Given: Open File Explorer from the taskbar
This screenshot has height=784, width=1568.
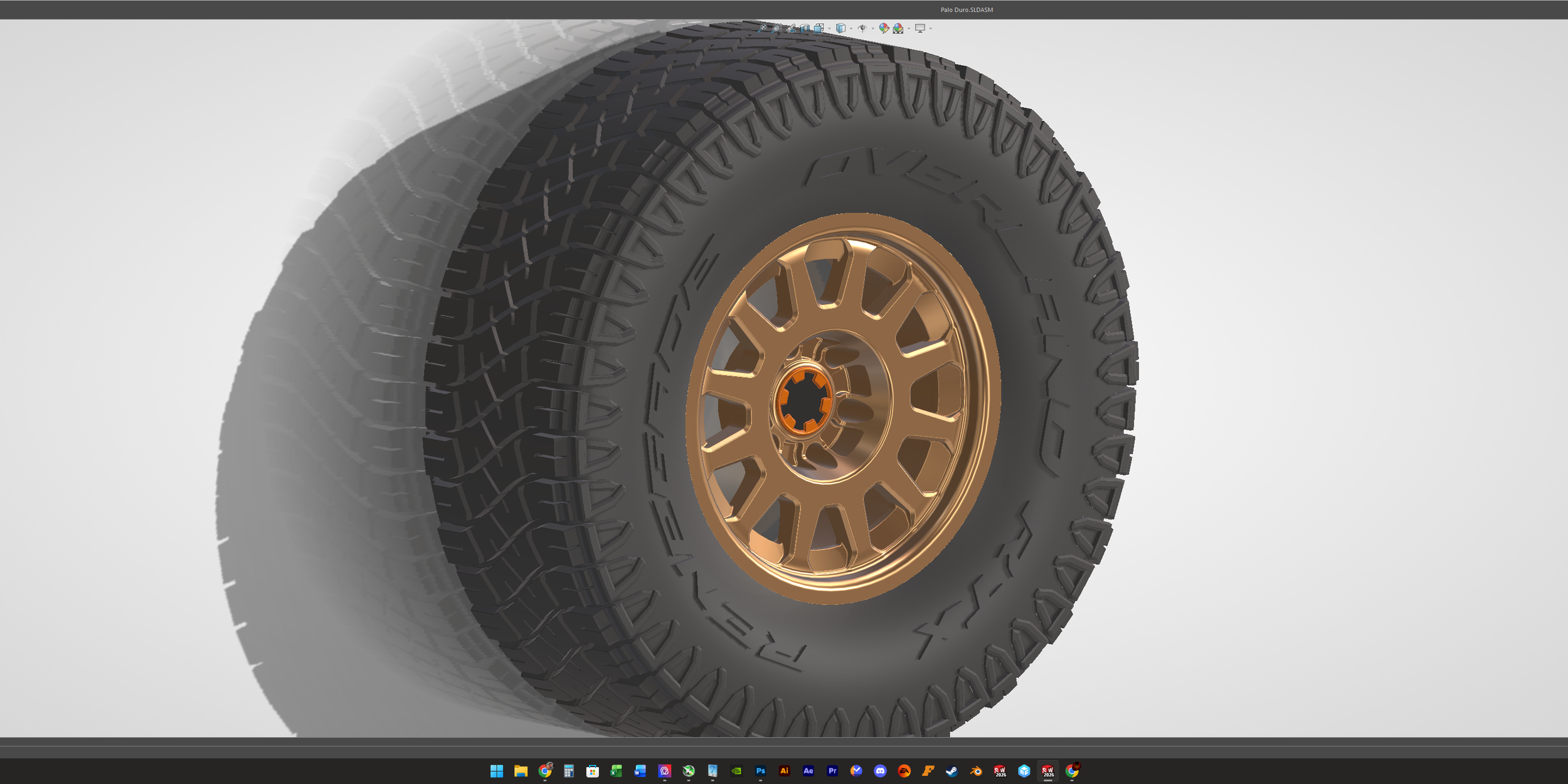Looking at the screenshot, I should 521,771.
